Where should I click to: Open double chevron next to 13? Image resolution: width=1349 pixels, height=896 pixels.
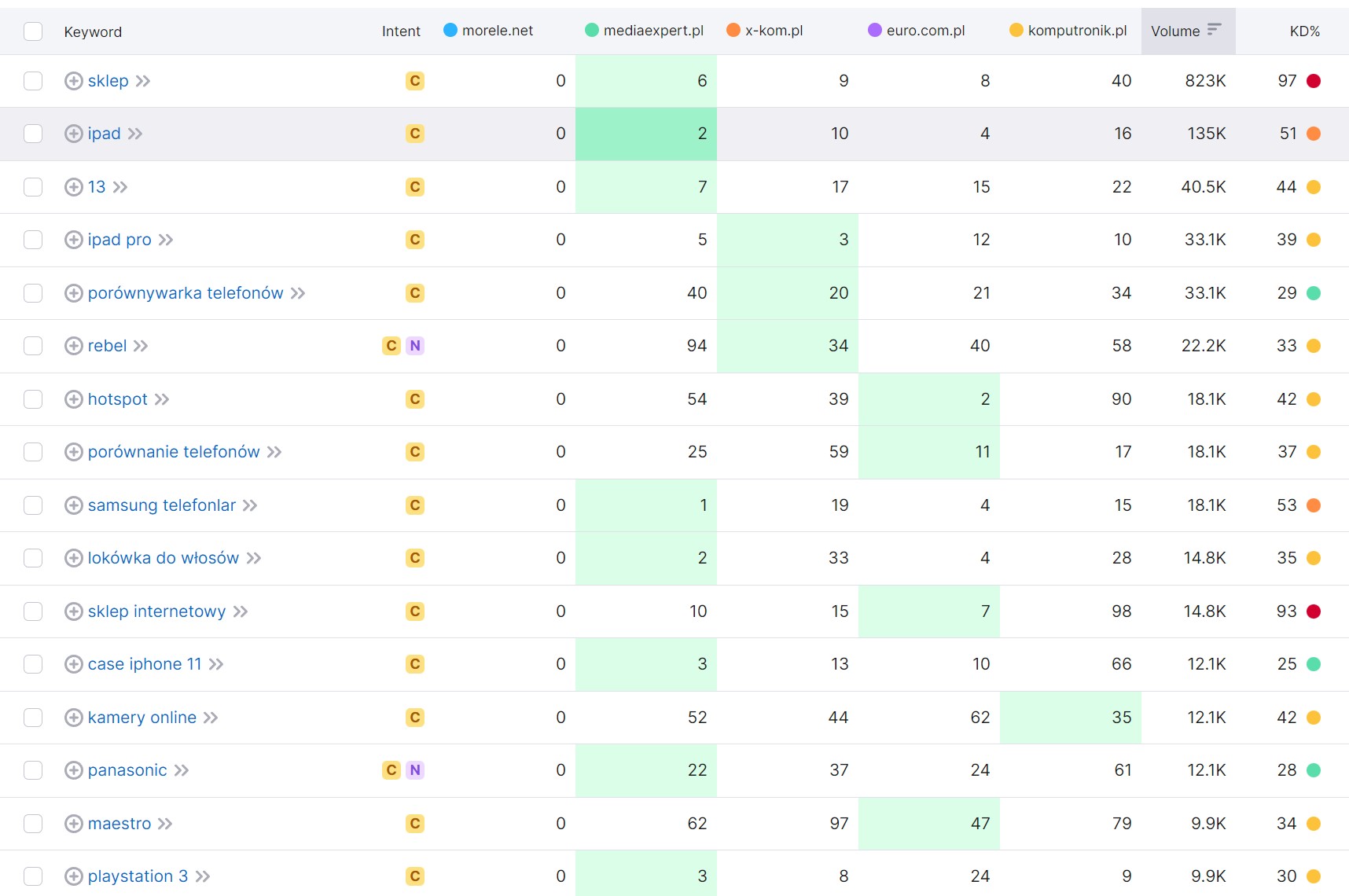(x=120, y=187)
